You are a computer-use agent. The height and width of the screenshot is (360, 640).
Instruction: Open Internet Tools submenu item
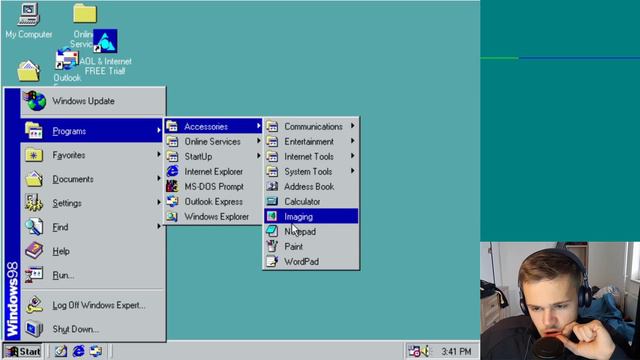pos(311,156)
